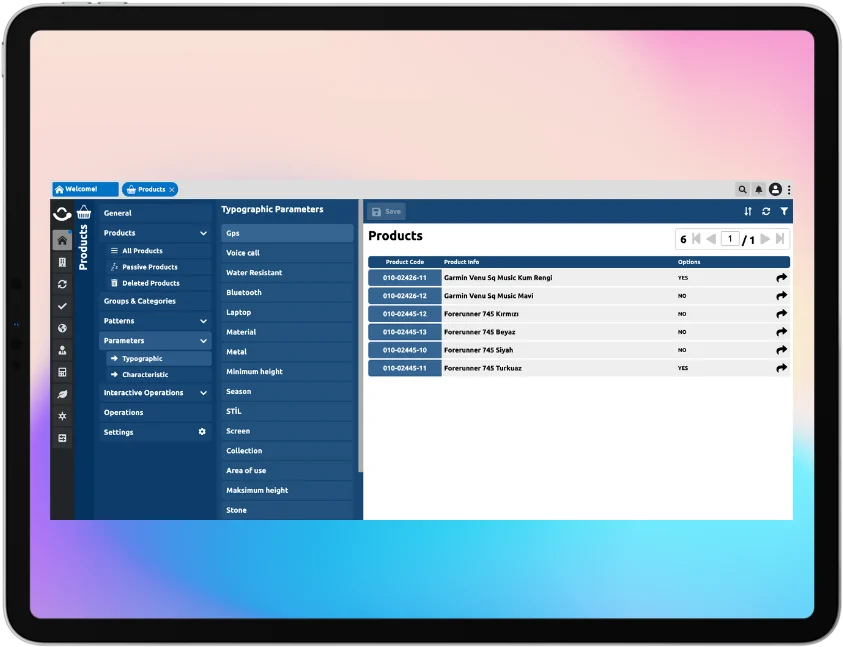The width and height of the screenshot is (843, 647).
Task: Expand the Interactive Operations chevron
Action: click(x=203, y=393)
